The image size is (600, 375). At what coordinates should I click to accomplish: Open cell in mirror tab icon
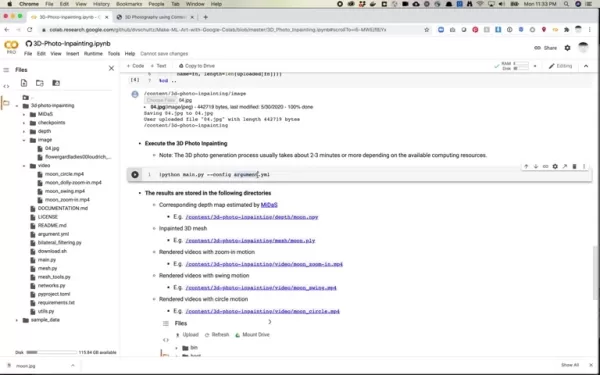pos(564,166)
